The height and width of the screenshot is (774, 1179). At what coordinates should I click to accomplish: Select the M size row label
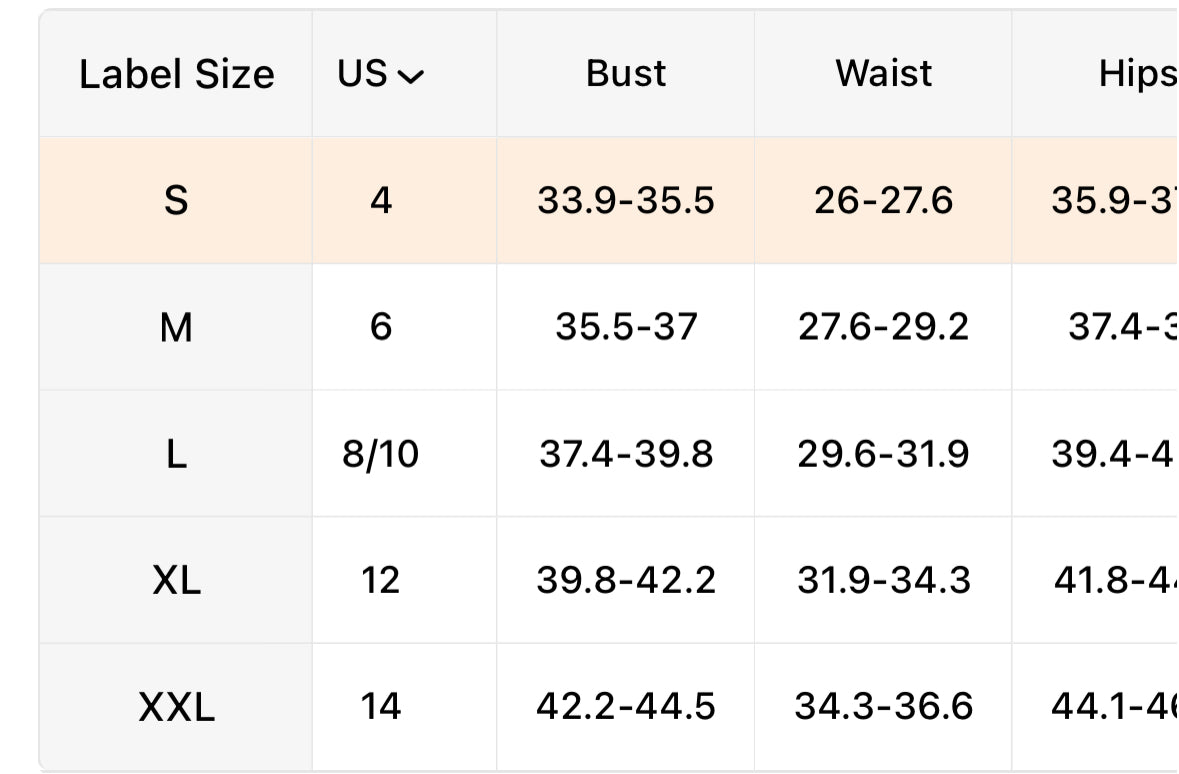(176, 327)
